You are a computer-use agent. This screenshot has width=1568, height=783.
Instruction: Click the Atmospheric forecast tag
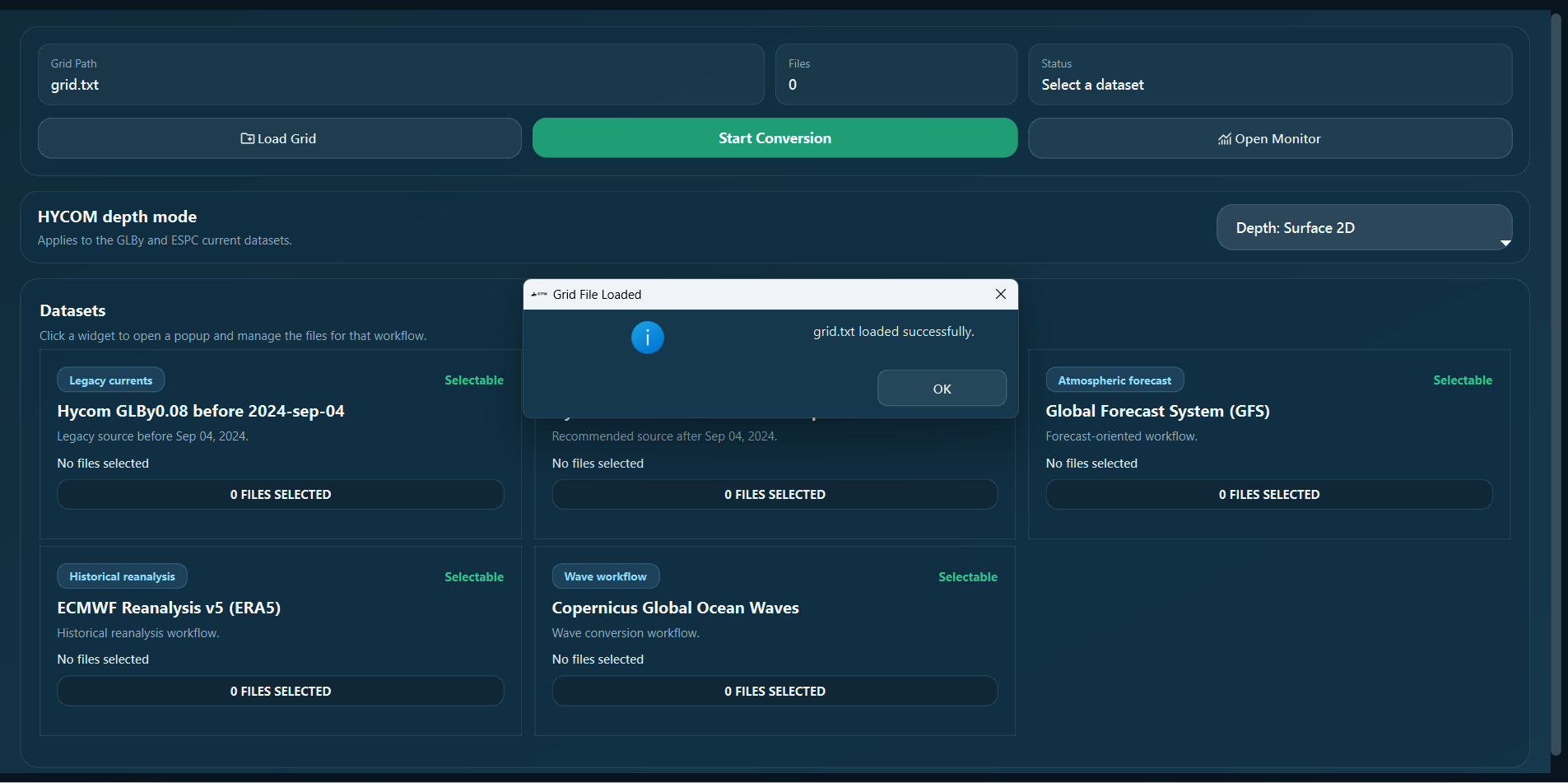pyautogui.click(x=1114, y=380)
